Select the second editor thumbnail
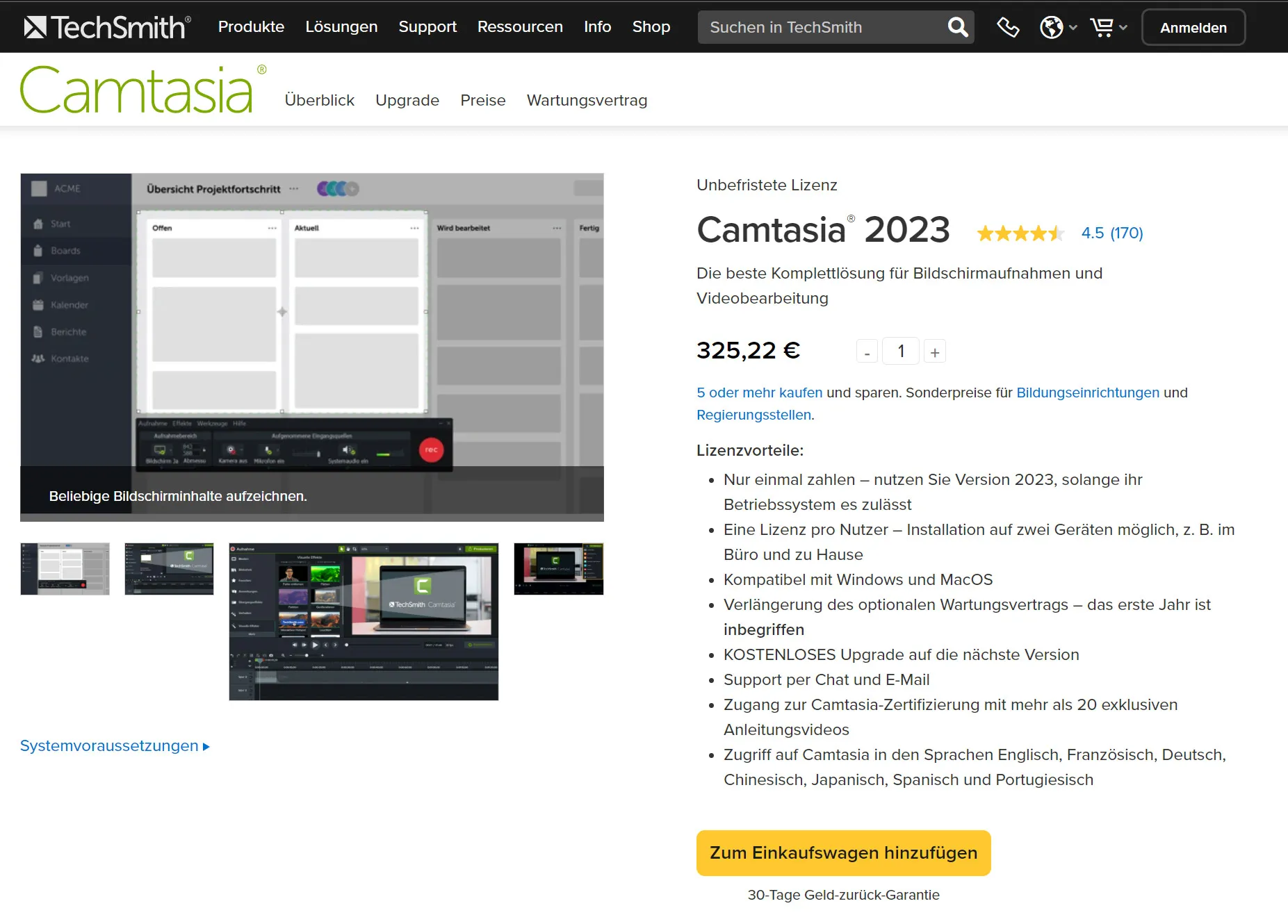 pyautogui.click(x=169, y=569)
